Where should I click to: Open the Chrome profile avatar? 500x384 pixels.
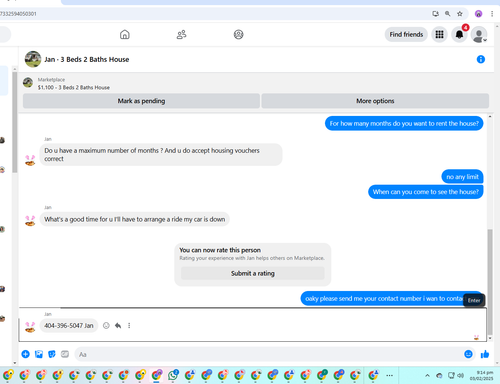(478, 14)
